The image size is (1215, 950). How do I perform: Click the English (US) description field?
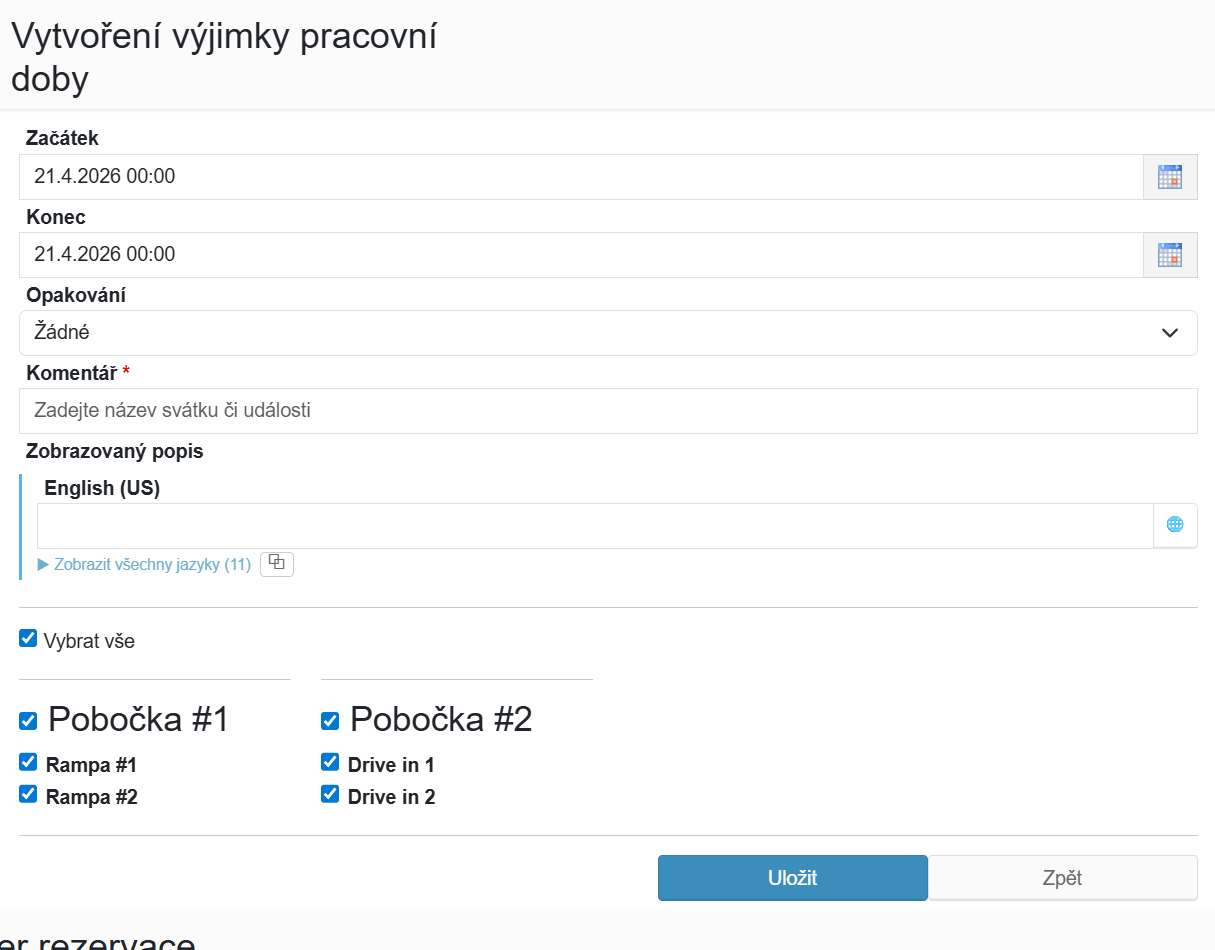(595, 525)
